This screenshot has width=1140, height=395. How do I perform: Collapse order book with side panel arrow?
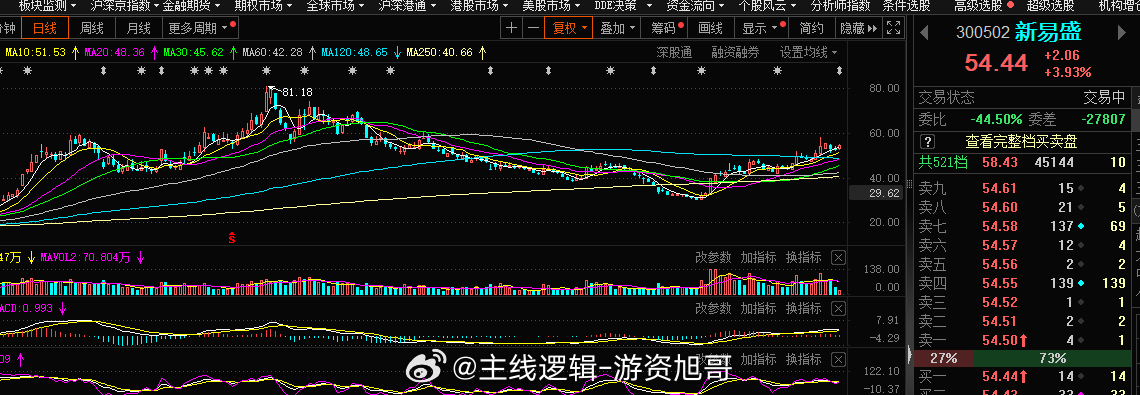910,355
